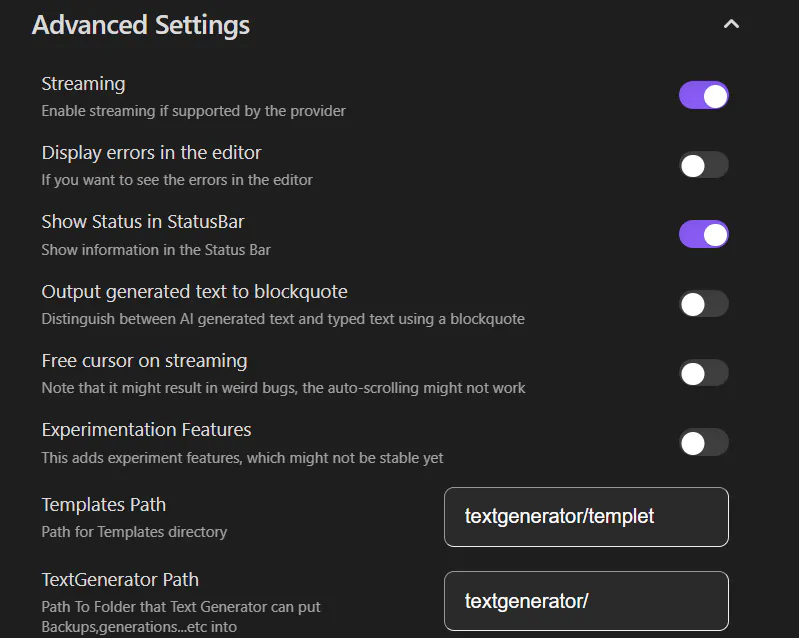Enable the Experimentation Features switch
799x638 pixels.
(704, 442)
